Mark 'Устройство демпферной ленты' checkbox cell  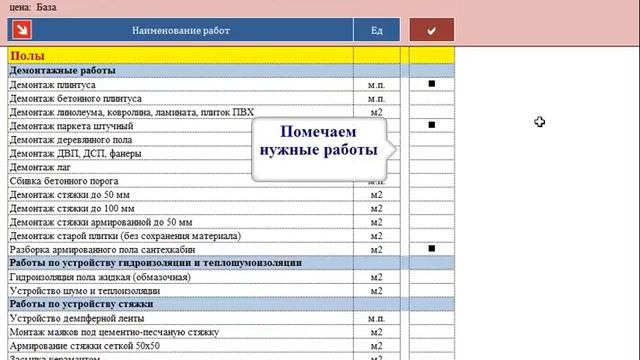(x=431, y=318)
